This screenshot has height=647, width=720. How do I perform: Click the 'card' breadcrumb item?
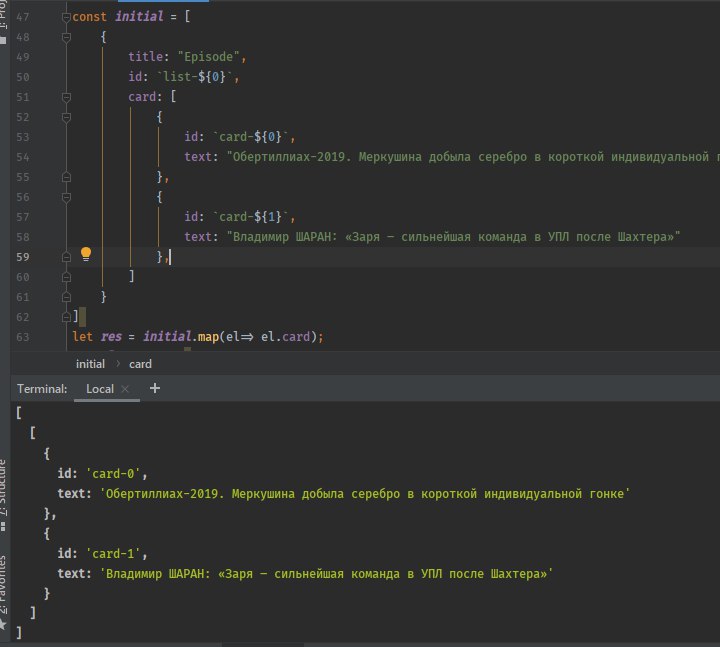tap(140, 364)
